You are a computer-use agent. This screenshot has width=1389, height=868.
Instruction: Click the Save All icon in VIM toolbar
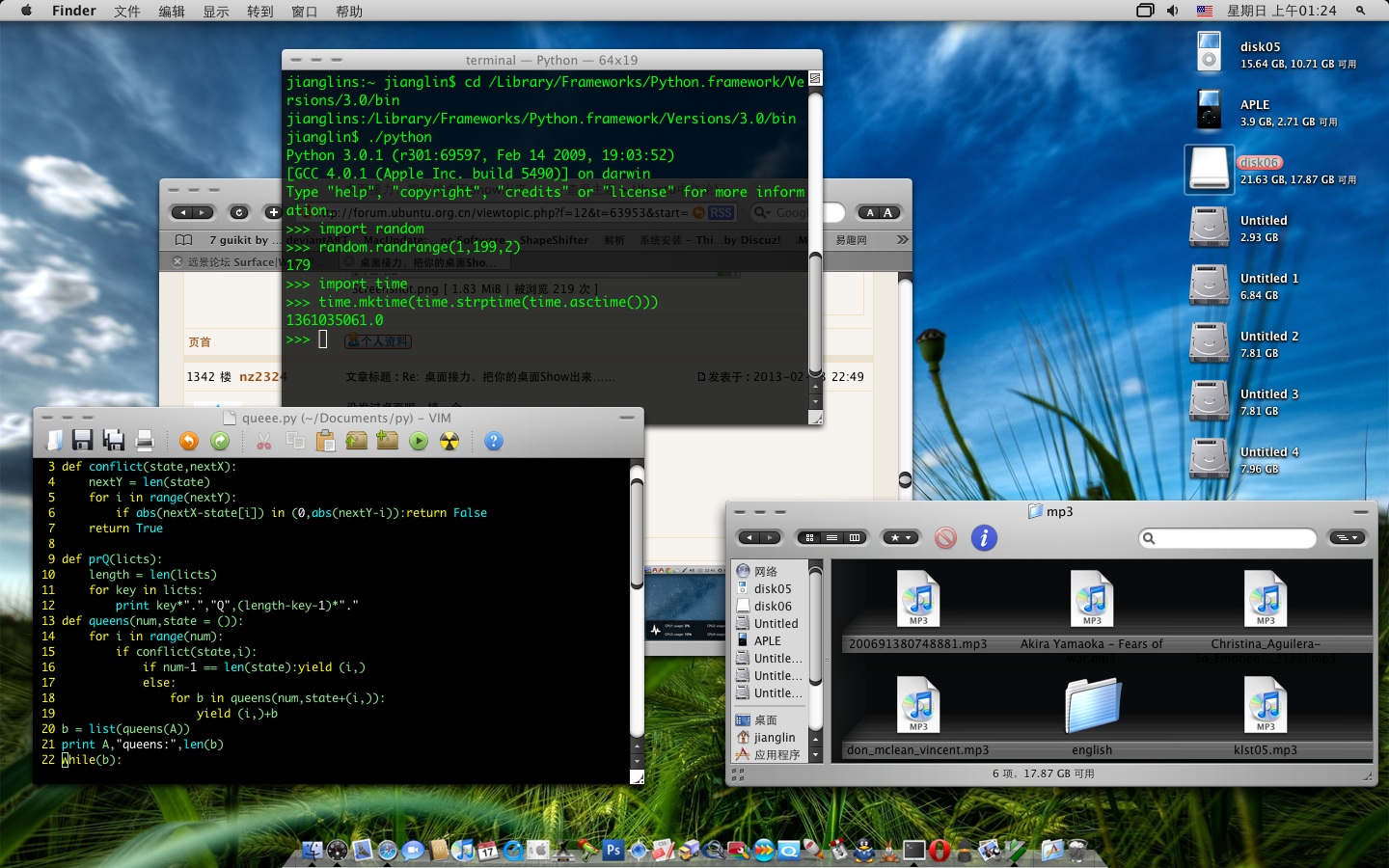114,441
